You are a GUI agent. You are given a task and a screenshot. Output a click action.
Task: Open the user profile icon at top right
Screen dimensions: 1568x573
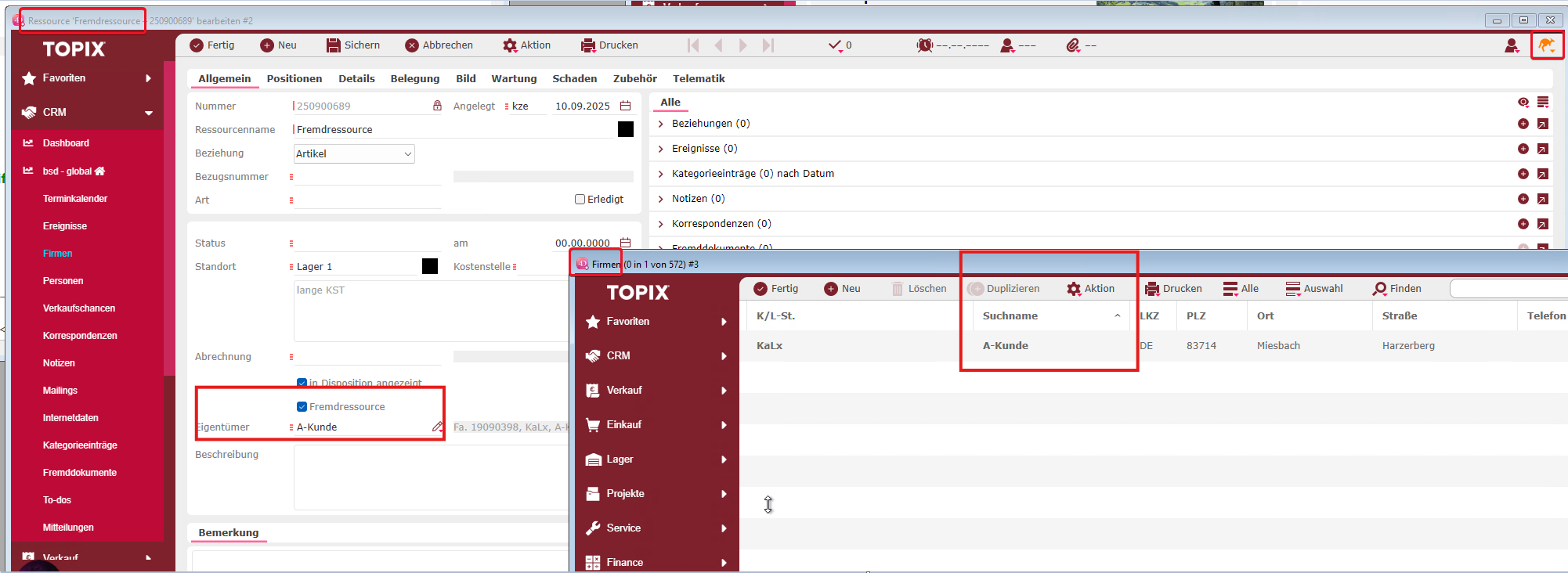coord(1512,45)
